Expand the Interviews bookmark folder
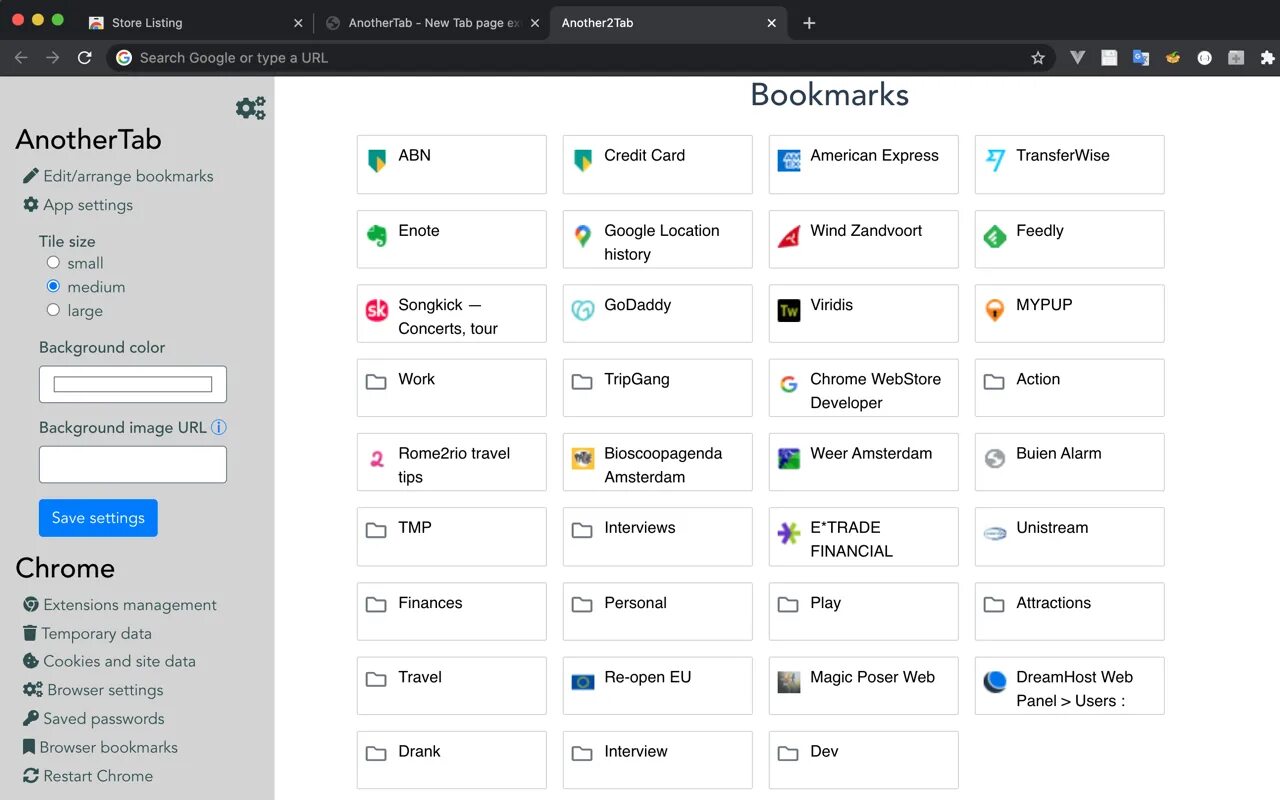This screenshot has width=1280, height=800. tap(658, 537)
